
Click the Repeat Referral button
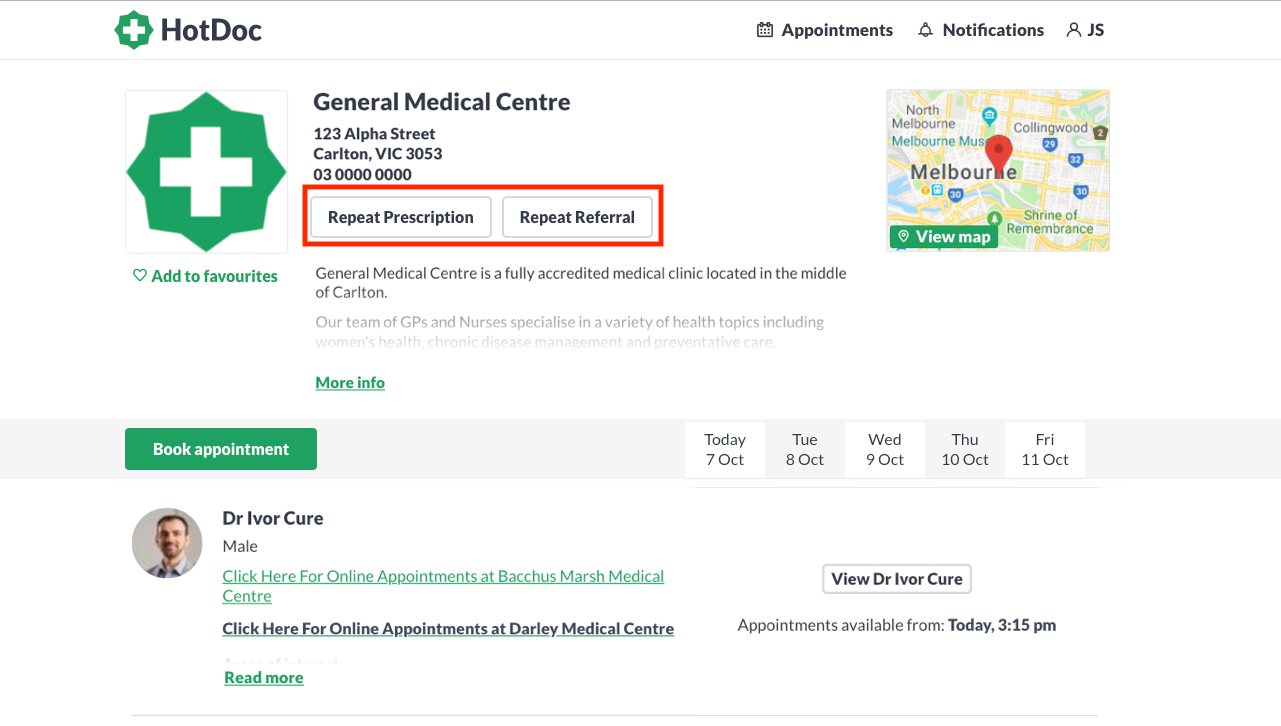tap(577, 217)
